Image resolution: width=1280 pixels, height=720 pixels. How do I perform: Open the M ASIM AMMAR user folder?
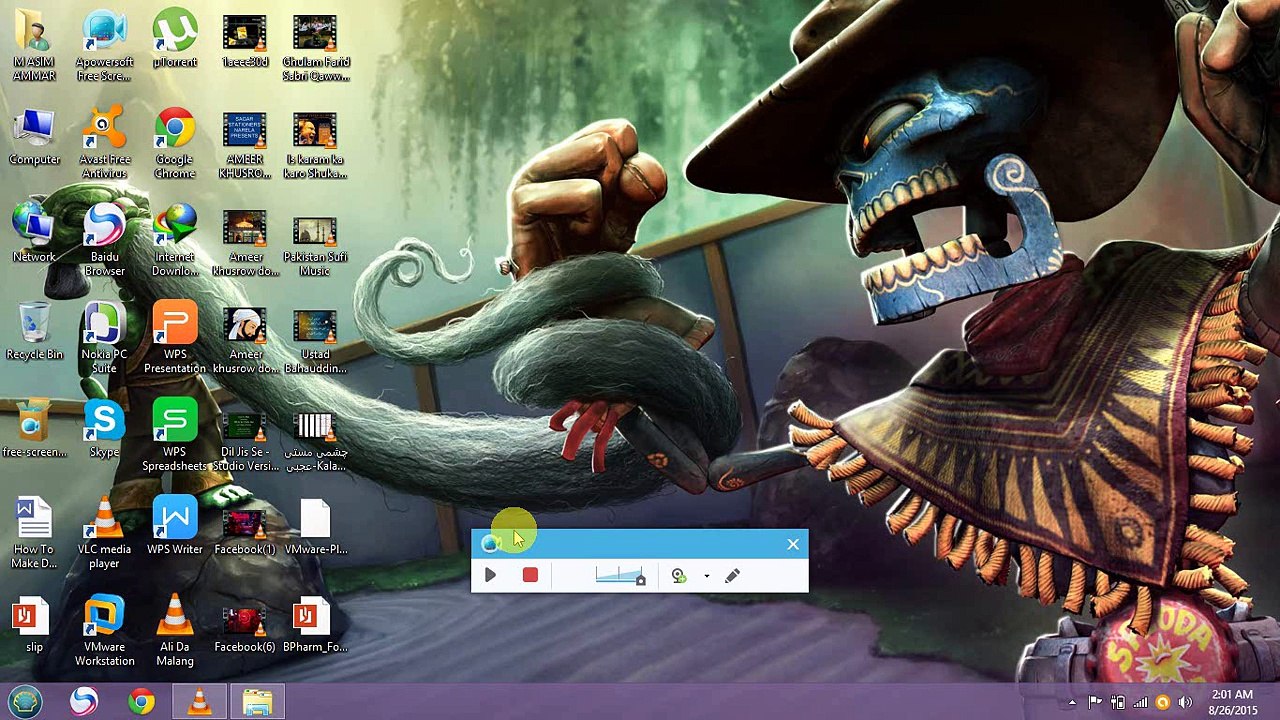point(34,47)
